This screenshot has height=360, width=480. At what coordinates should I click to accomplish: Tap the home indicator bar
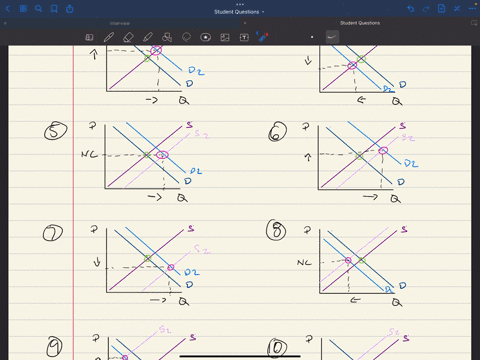tap(240, 356)
